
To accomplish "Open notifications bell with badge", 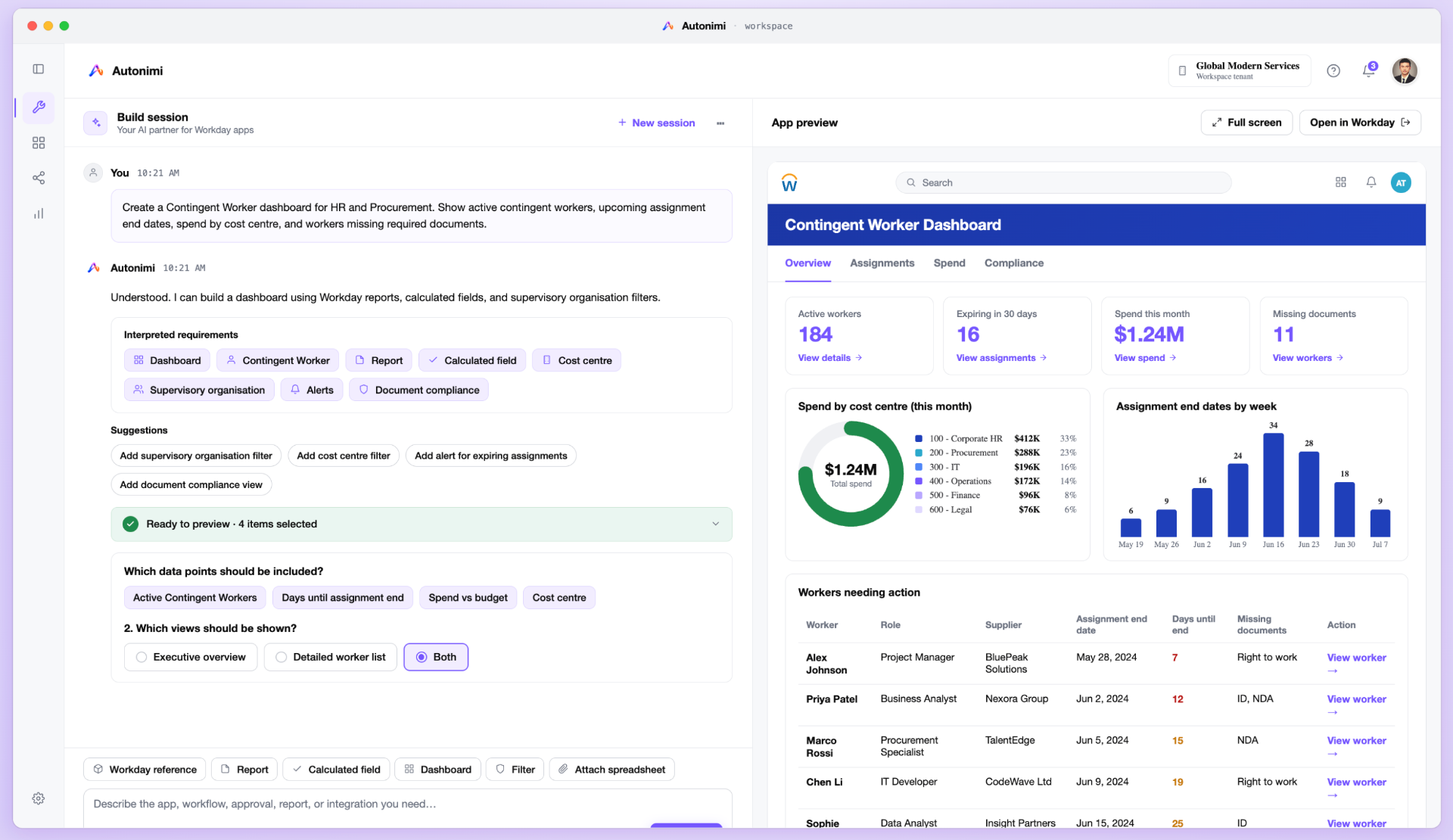I will click(x=1370, y=70).
